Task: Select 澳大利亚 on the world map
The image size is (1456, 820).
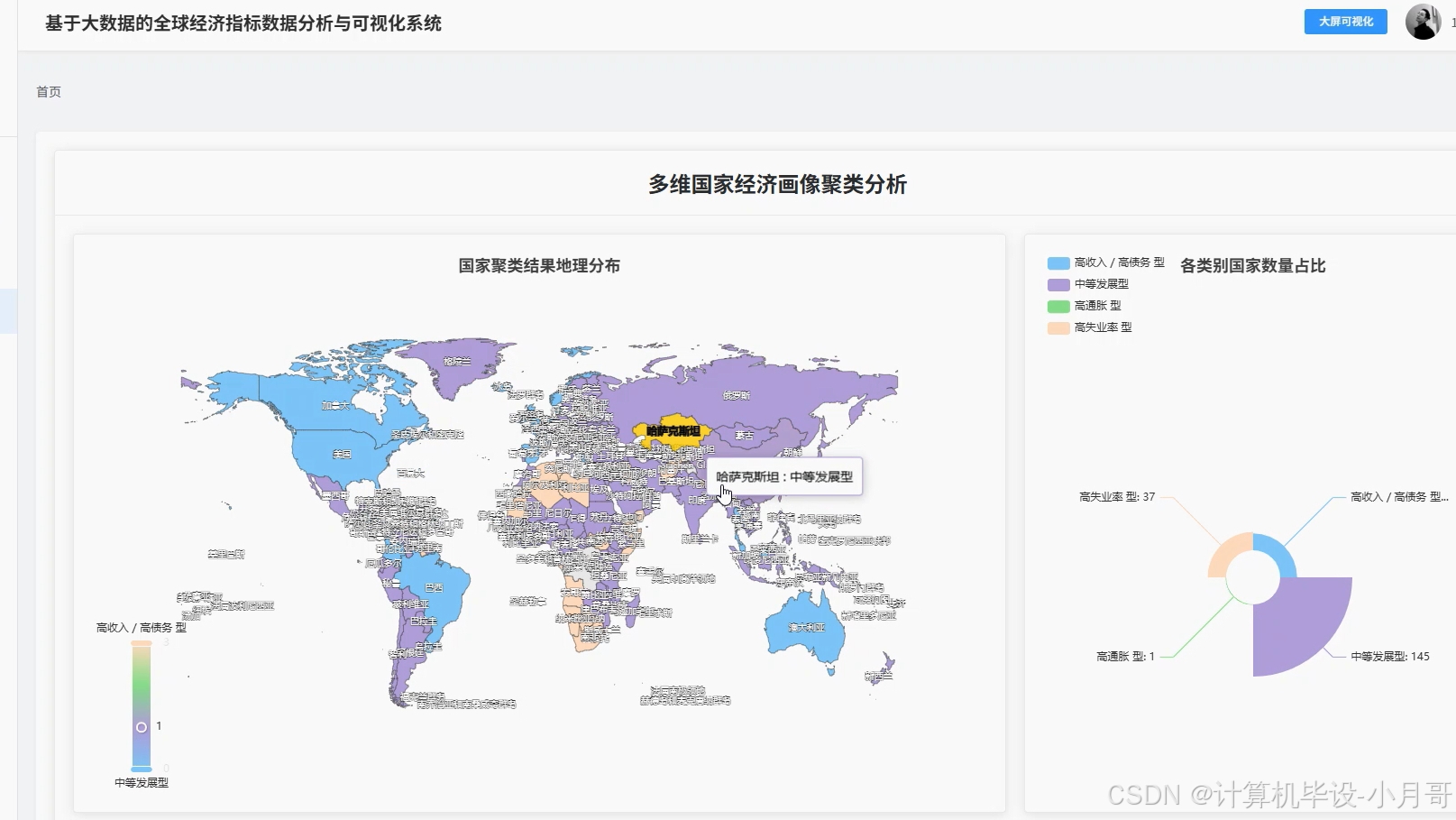Action: pos(806,627)
